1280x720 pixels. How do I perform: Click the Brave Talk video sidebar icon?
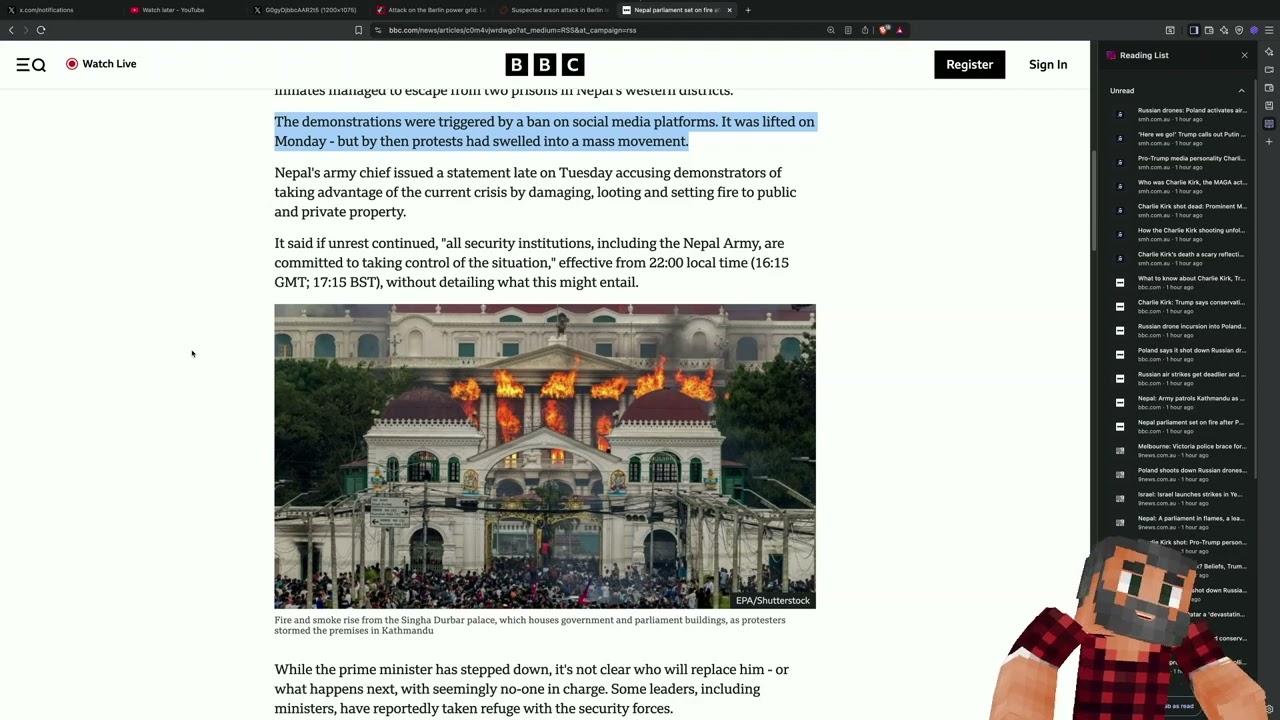(x=1269, y=69)
